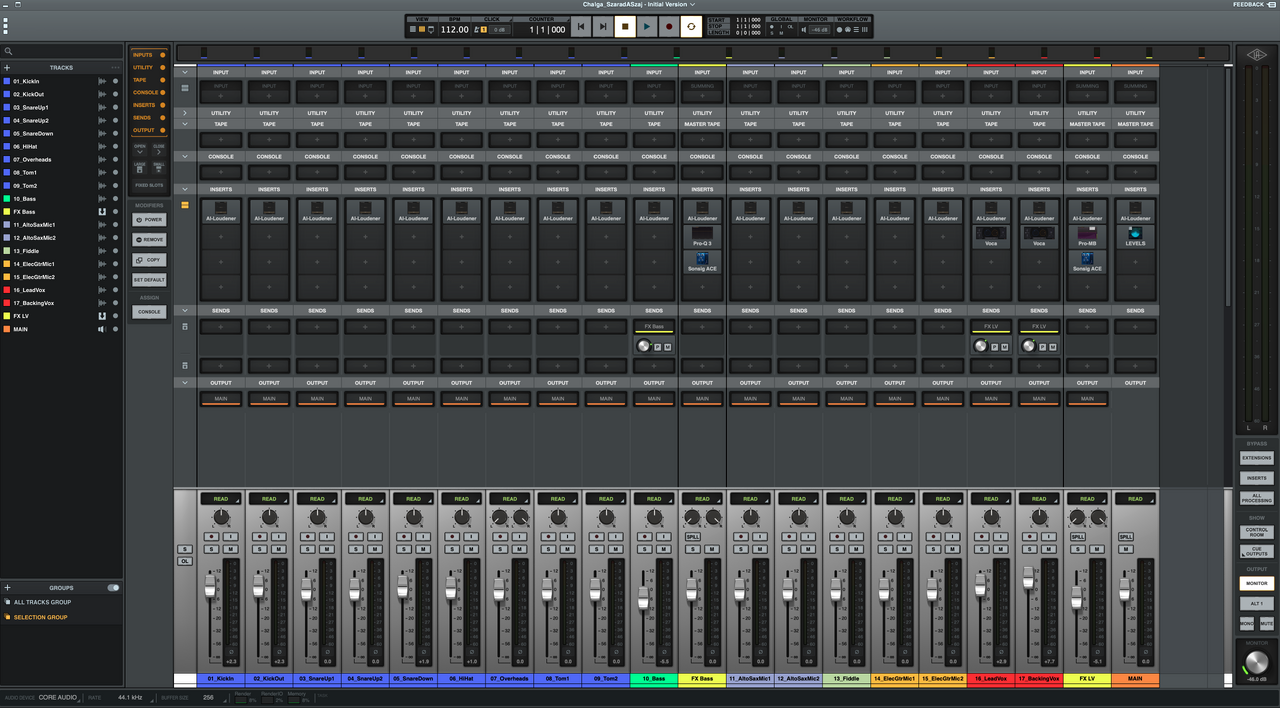Click the BPM value field showing 112.00
The width and height of the screenshot is (1280, 708).
pos(455,30)
